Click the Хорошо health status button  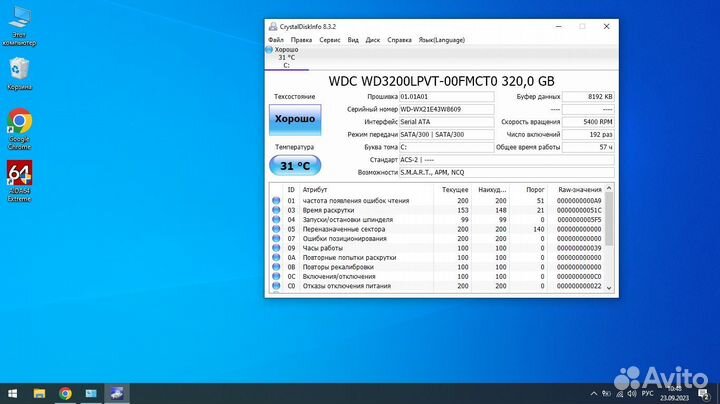pyautogui.click(x=295, y=119)
